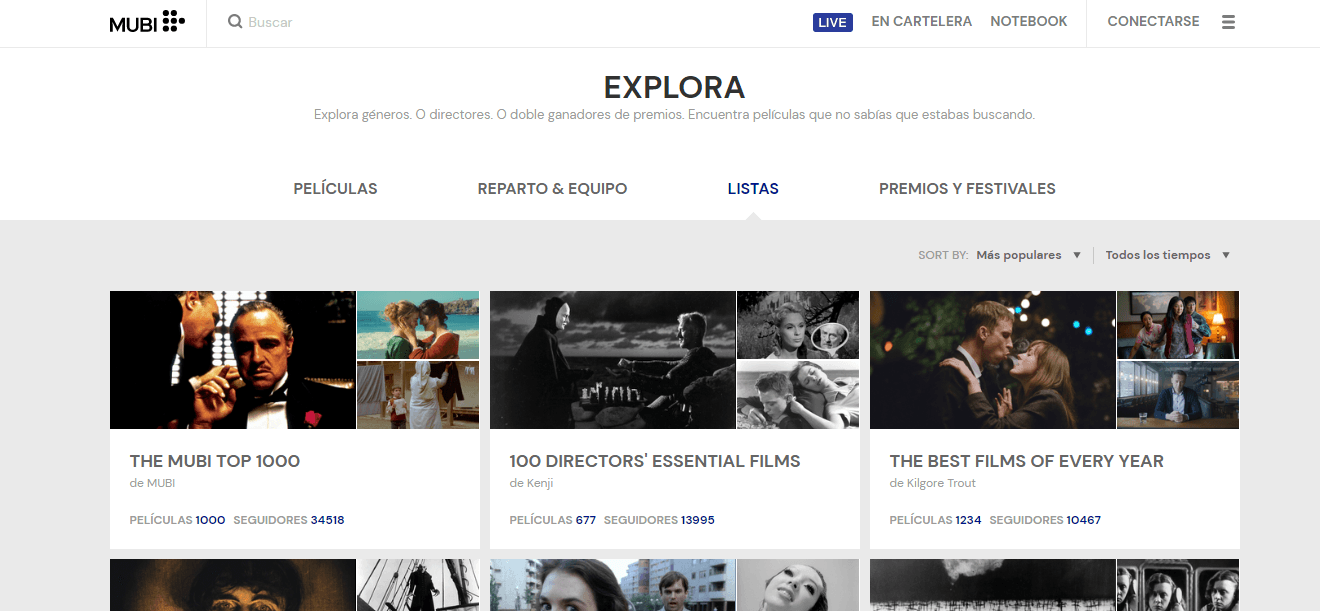Screen dimensions: 1320x611
Task: Click woman and man street scene thumbnail
Action: 613,585
